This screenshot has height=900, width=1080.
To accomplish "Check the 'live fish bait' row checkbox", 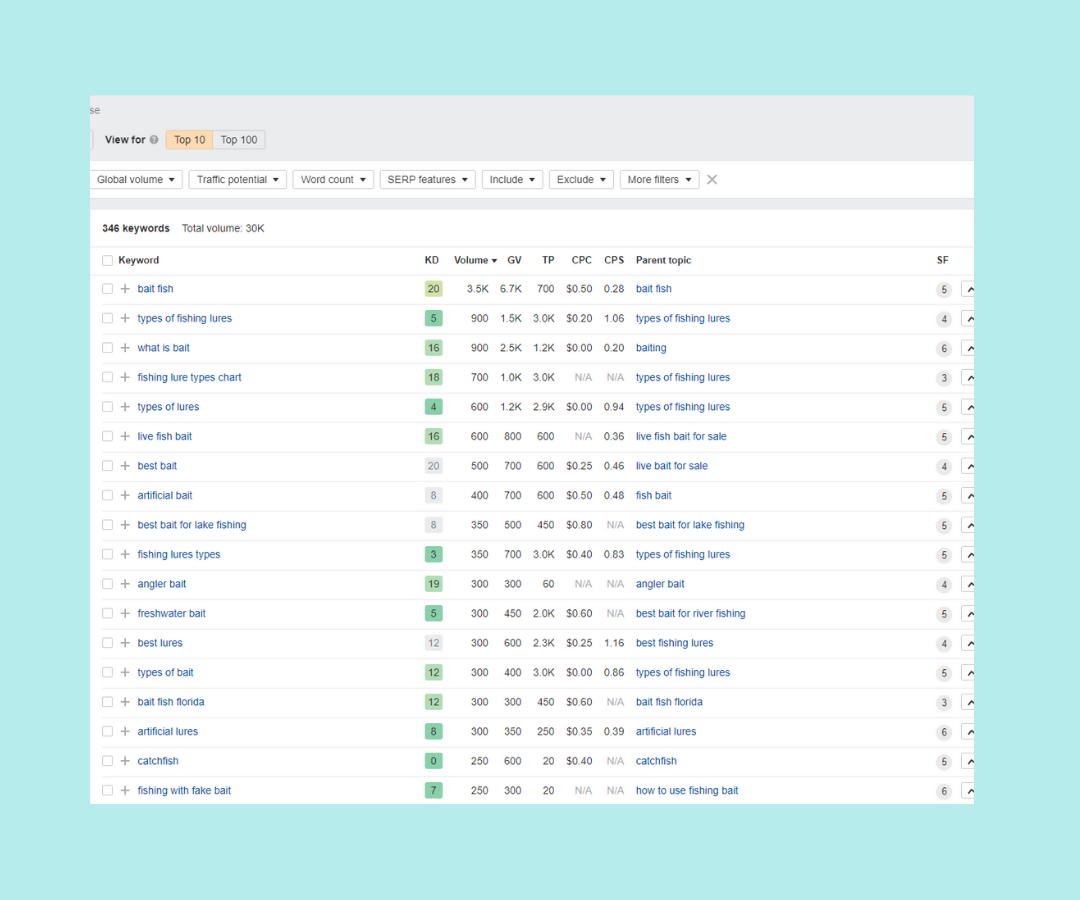I will click(x=107, y=436).
